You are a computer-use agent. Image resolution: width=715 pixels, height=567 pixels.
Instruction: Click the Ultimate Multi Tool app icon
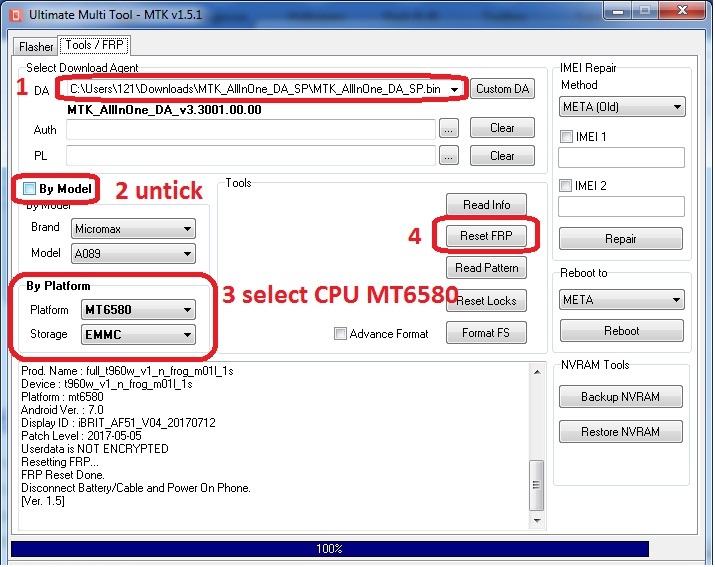click(16, 15)
